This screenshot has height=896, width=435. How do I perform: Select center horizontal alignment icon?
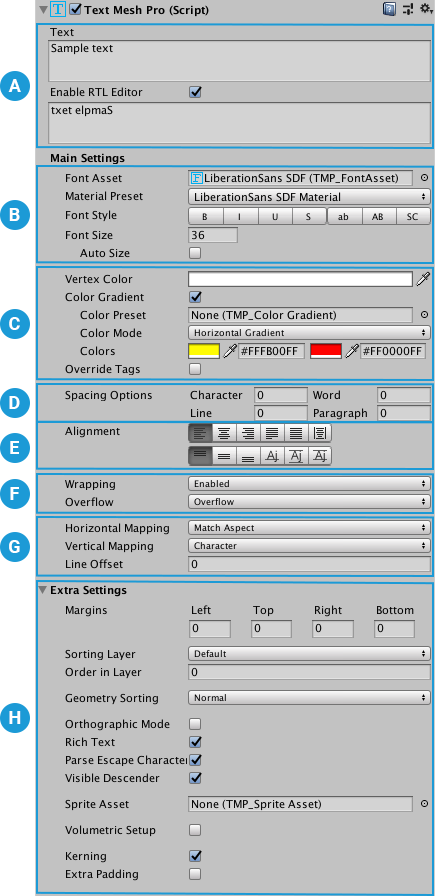click(x=224, y=433)
